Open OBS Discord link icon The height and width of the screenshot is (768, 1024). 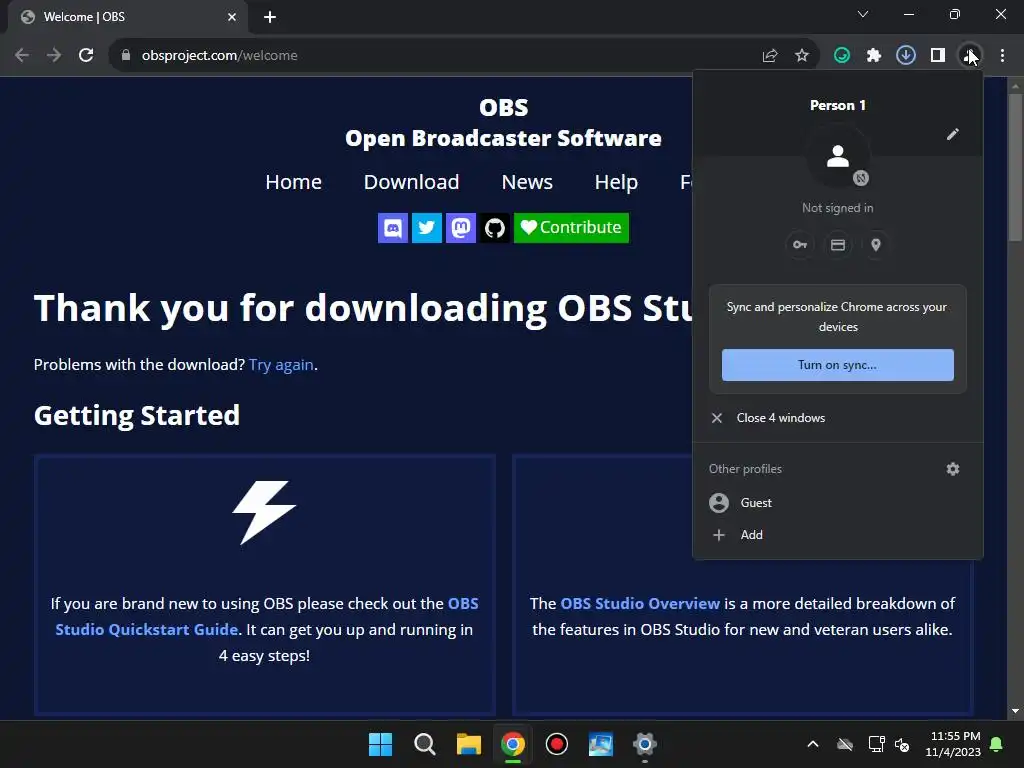click(393, 228)
